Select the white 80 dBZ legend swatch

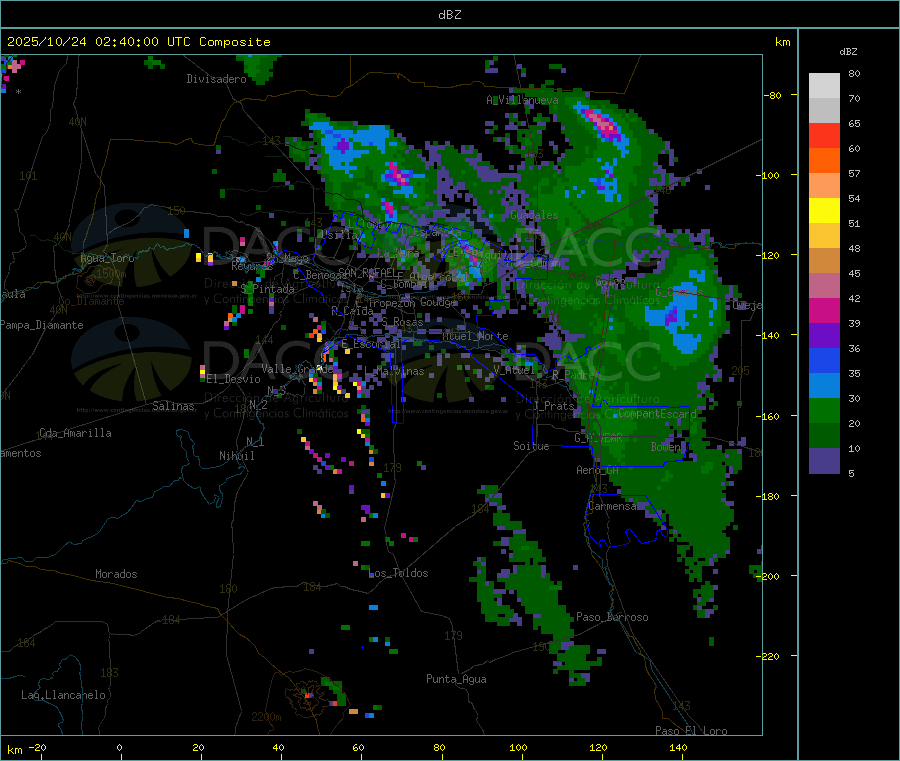click(x=824, y=86)
